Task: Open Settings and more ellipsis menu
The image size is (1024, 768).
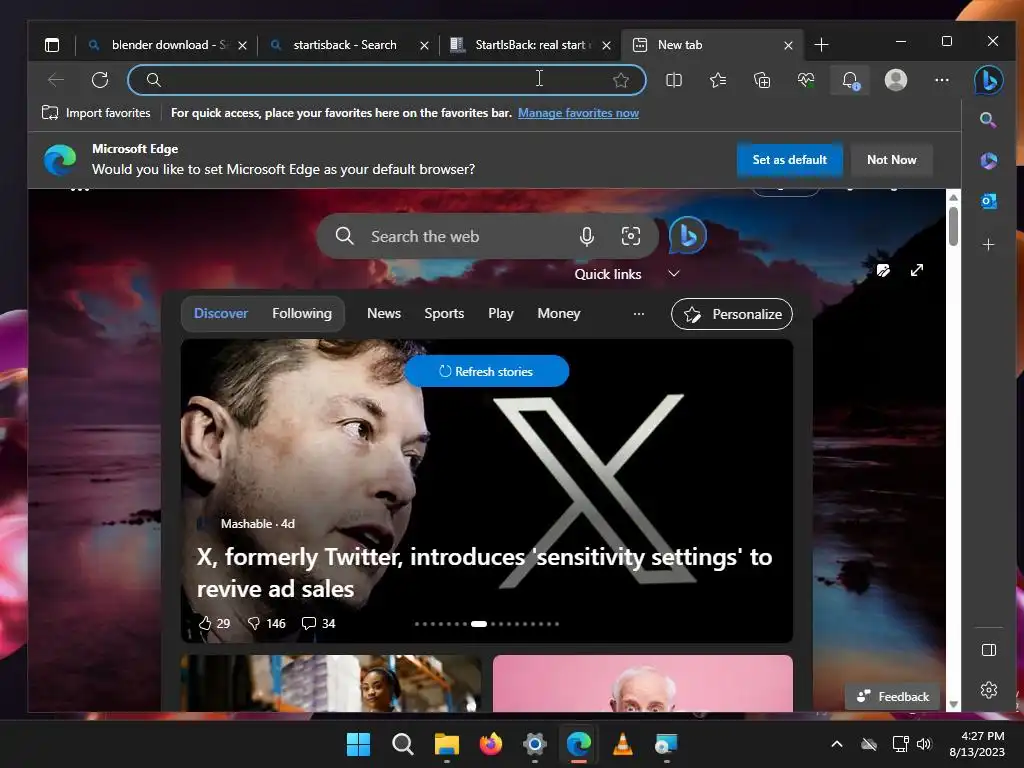Action: [x=942, y=80]
